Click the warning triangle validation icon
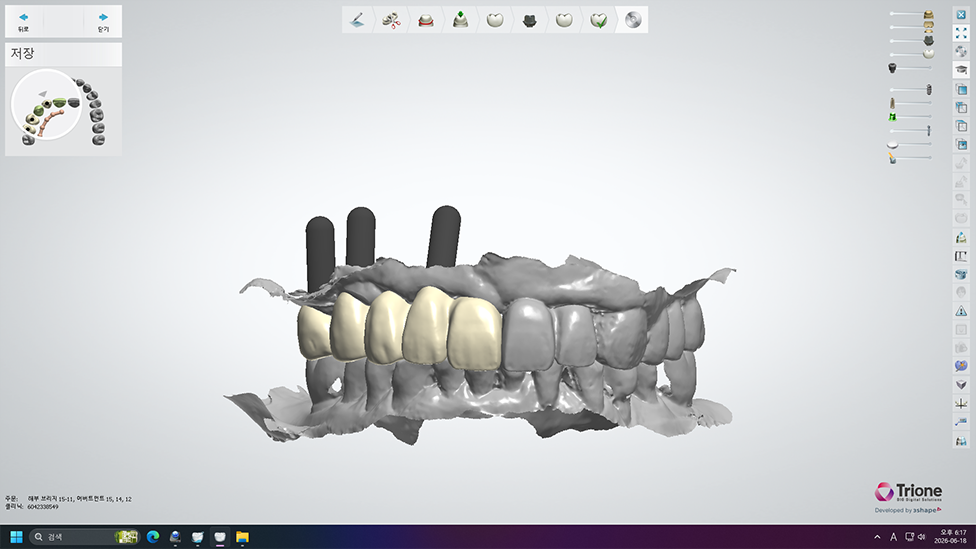 point(961,311)
